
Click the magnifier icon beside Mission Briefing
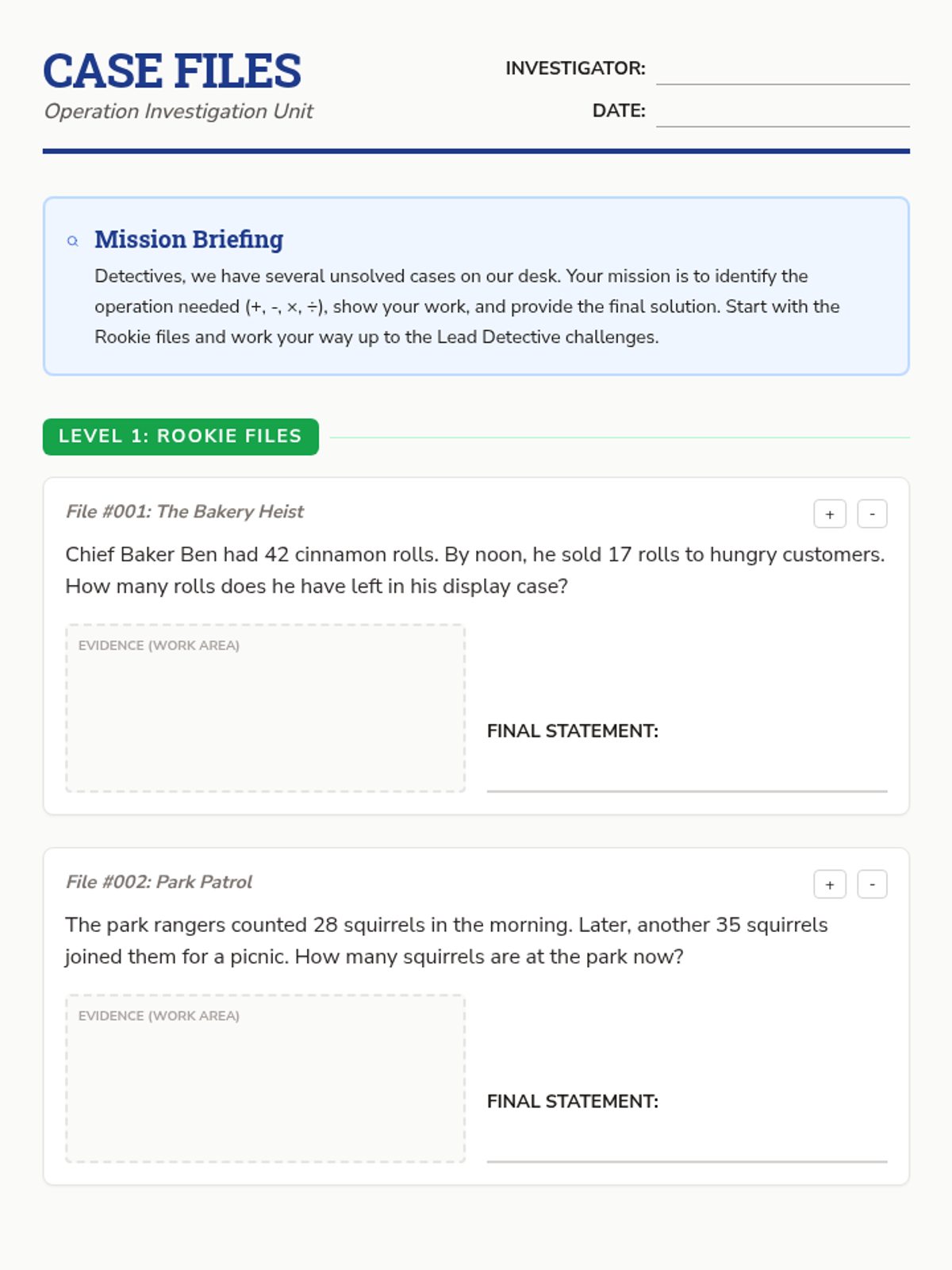[x=73, y=241]
